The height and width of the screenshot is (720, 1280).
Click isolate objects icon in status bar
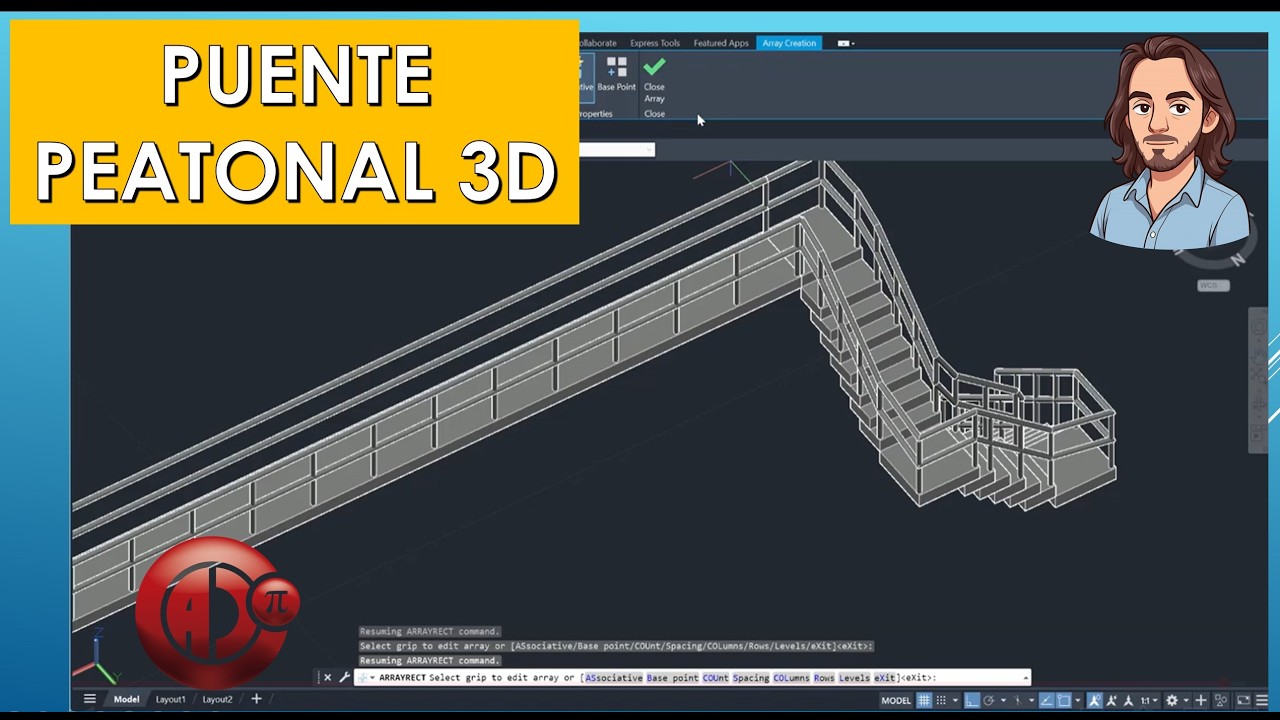(1221, 700)
